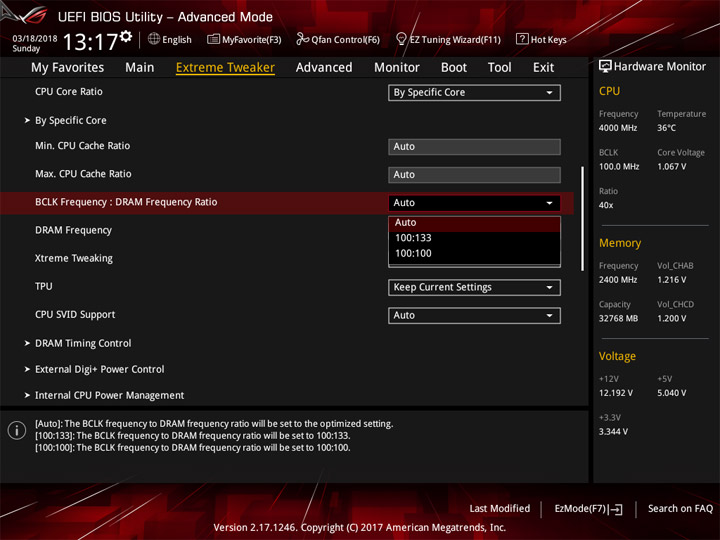Open Qfan Control(F6)

coord(338,39)
